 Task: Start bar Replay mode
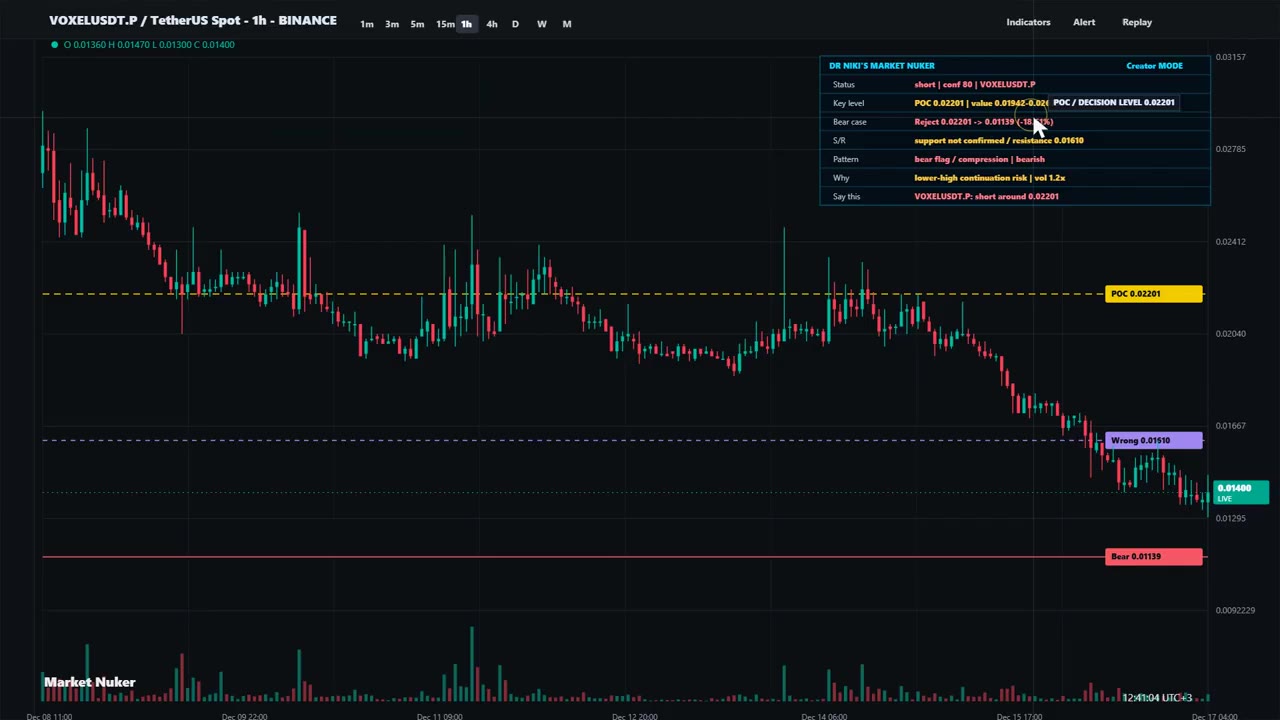coord(1137,22)
